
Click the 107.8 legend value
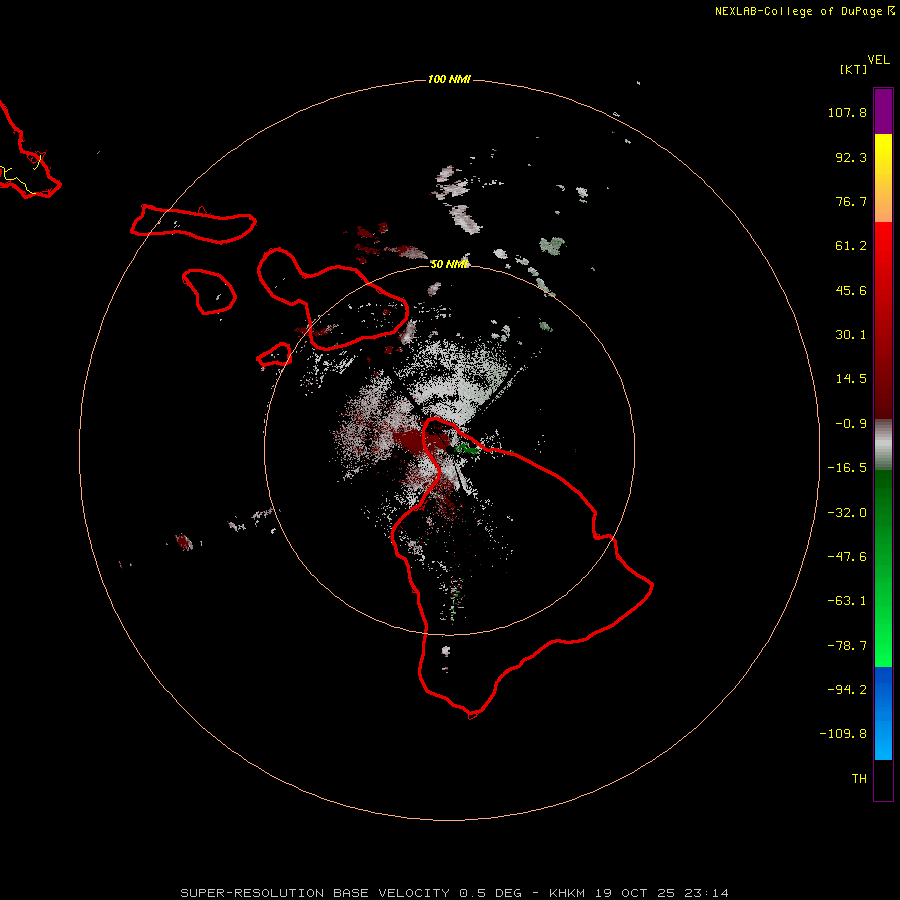click(x=847, y=112)
